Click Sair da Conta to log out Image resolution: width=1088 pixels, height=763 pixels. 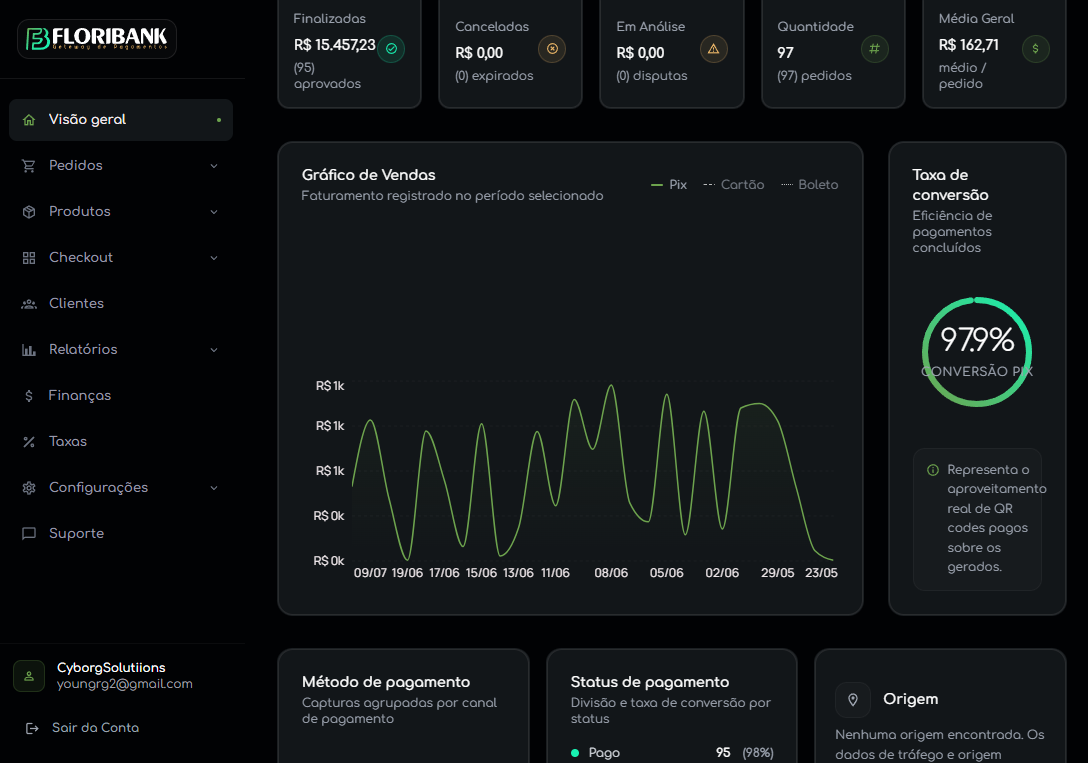(x=95, y=728)
